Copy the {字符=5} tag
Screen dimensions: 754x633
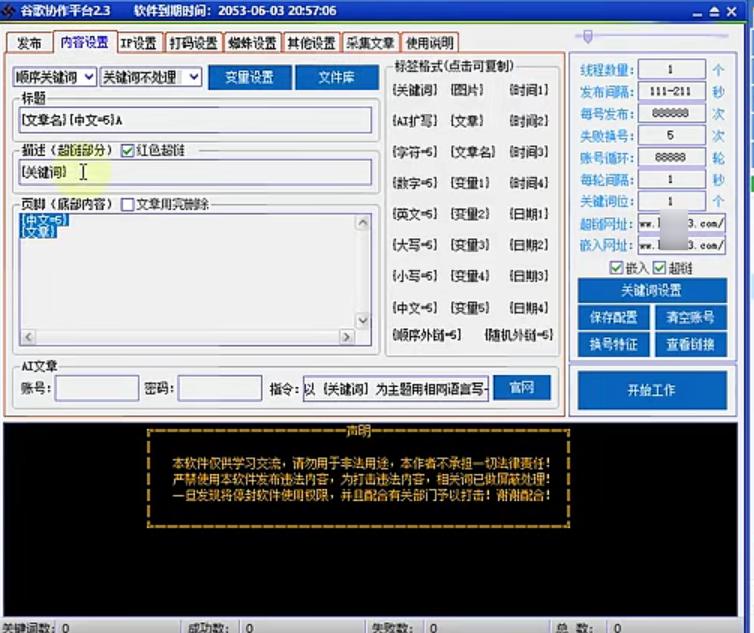[x=415, y=152]
